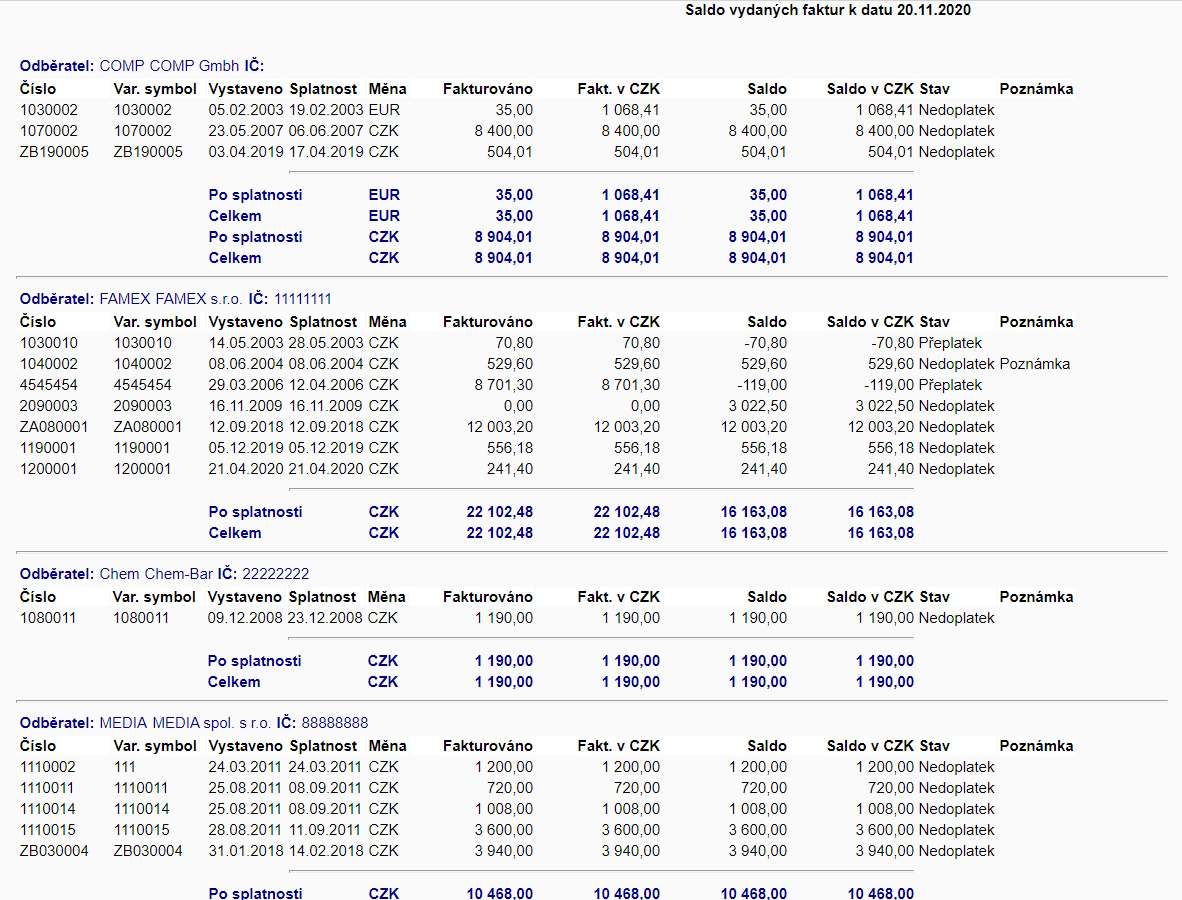The height and width of the screenshot is (900, 1182).
Task: Click Přeplatek status of invoice 4545454
Action: 950,385
